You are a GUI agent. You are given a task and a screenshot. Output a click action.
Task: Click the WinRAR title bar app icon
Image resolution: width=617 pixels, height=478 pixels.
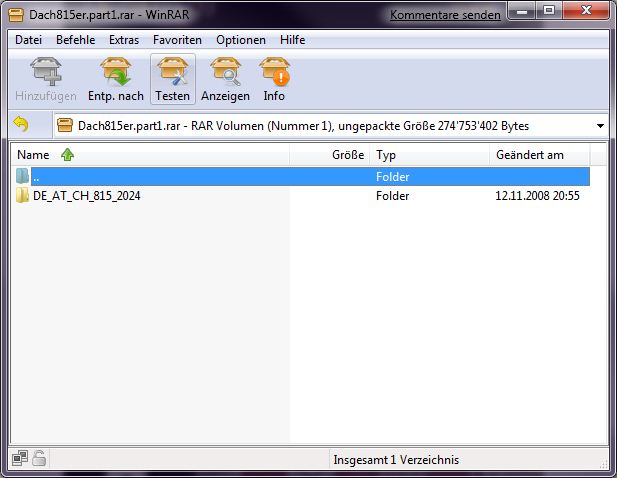click(x=16, y=15)
